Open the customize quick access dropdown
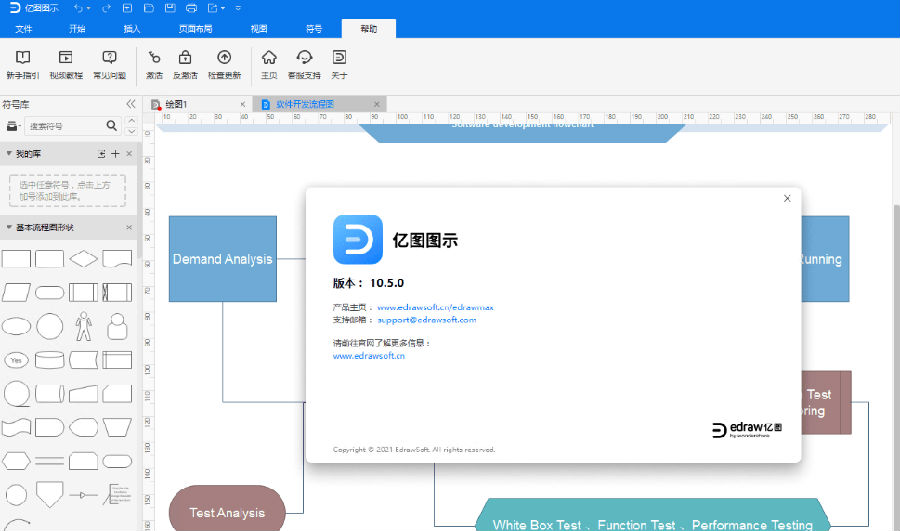The height and width of the screenshot is (531, 900). pyautogui.click(x=238, y=9)
